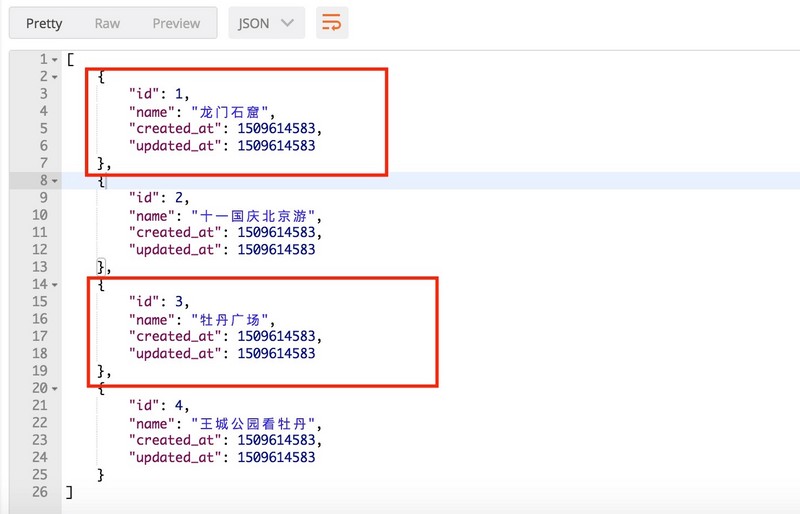Place cursor after the bracket on line 8
Screen dimensions: 800x514
coord(105,181)
